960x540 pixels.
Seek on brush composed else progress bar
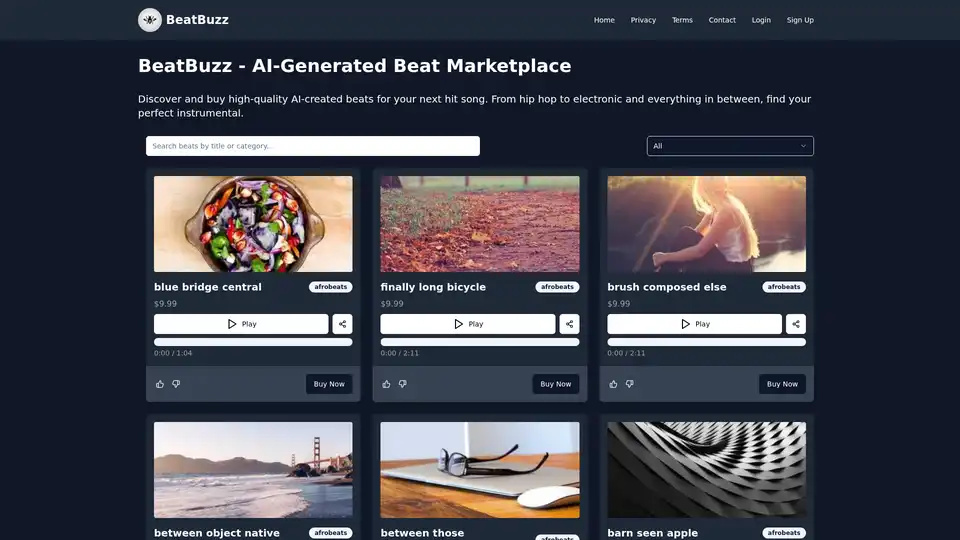[x=707, y=342]
